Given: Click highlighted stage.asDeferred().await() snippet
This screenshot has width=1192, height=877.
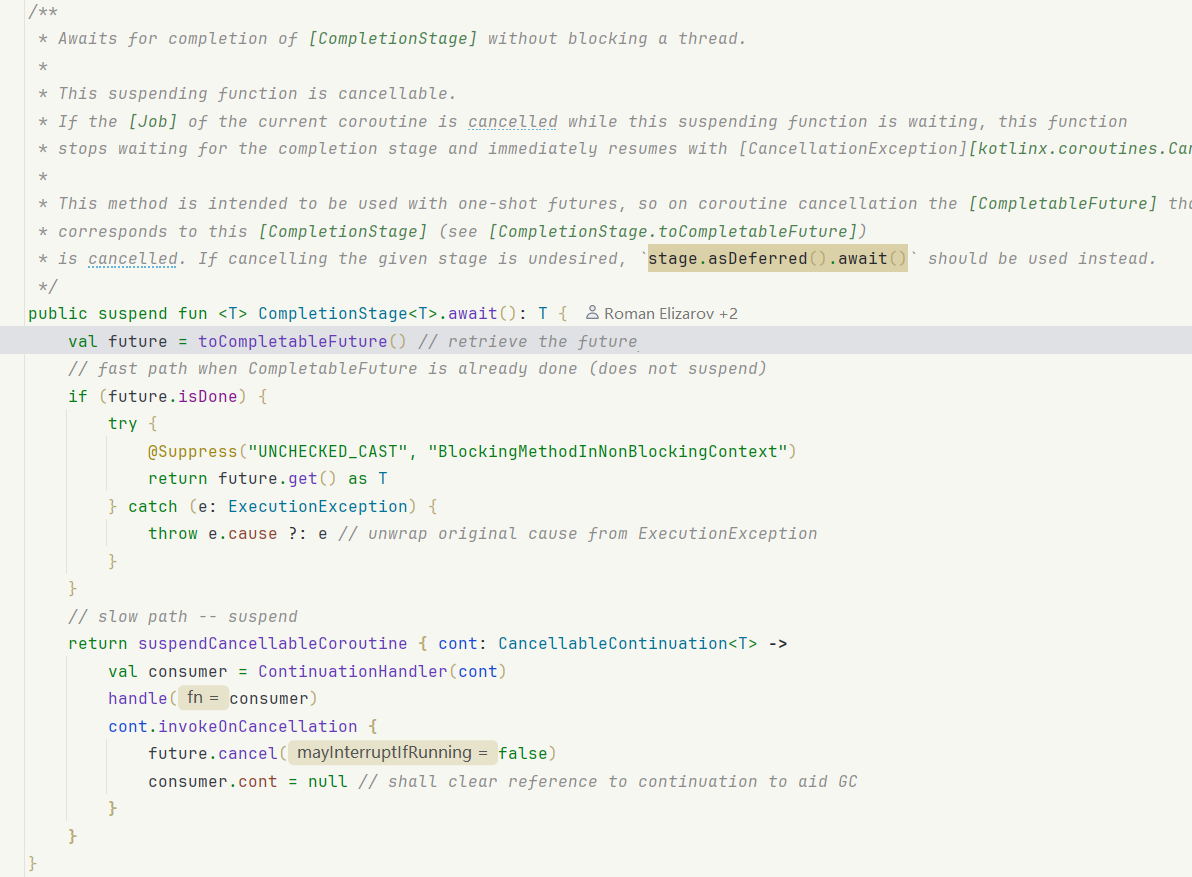Looking at the screenshot, I should 778,258.
